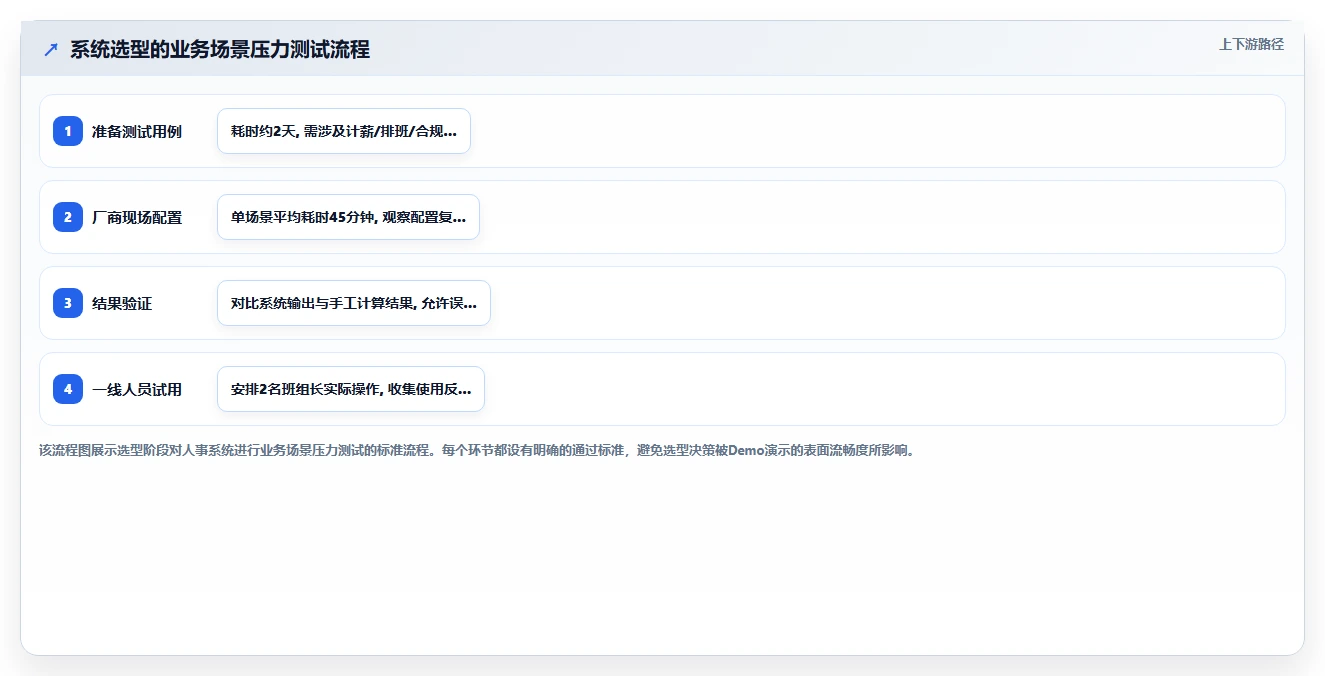Image resolution: width=1325 pixels, height=676 pixels.
Task: Click the 安排2名班组长实际操作 detail chip
Action: (x=351, y=389)
